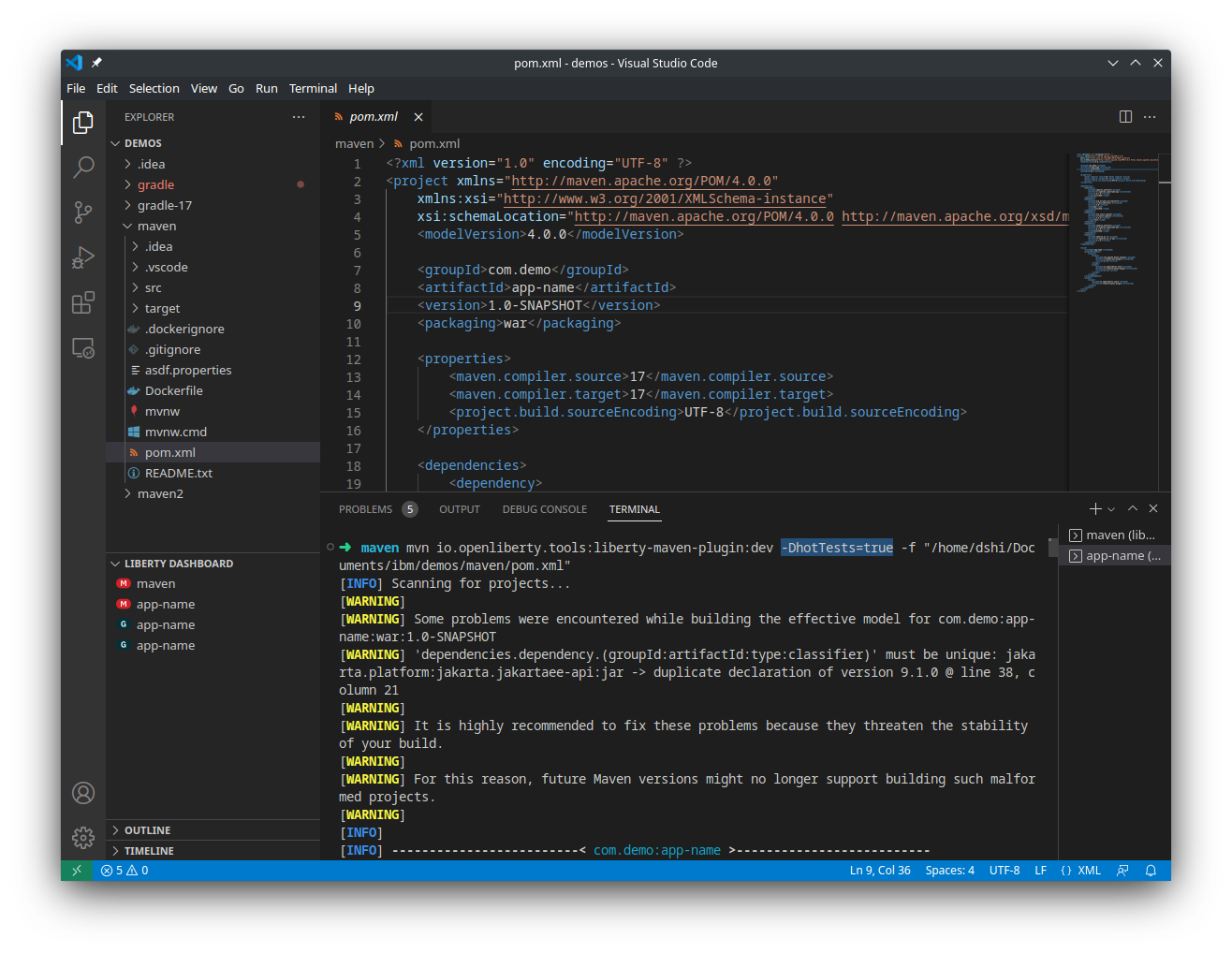Open the Remote Explorer view icon
Screen dimensions: 1232x953
[83, 348]
